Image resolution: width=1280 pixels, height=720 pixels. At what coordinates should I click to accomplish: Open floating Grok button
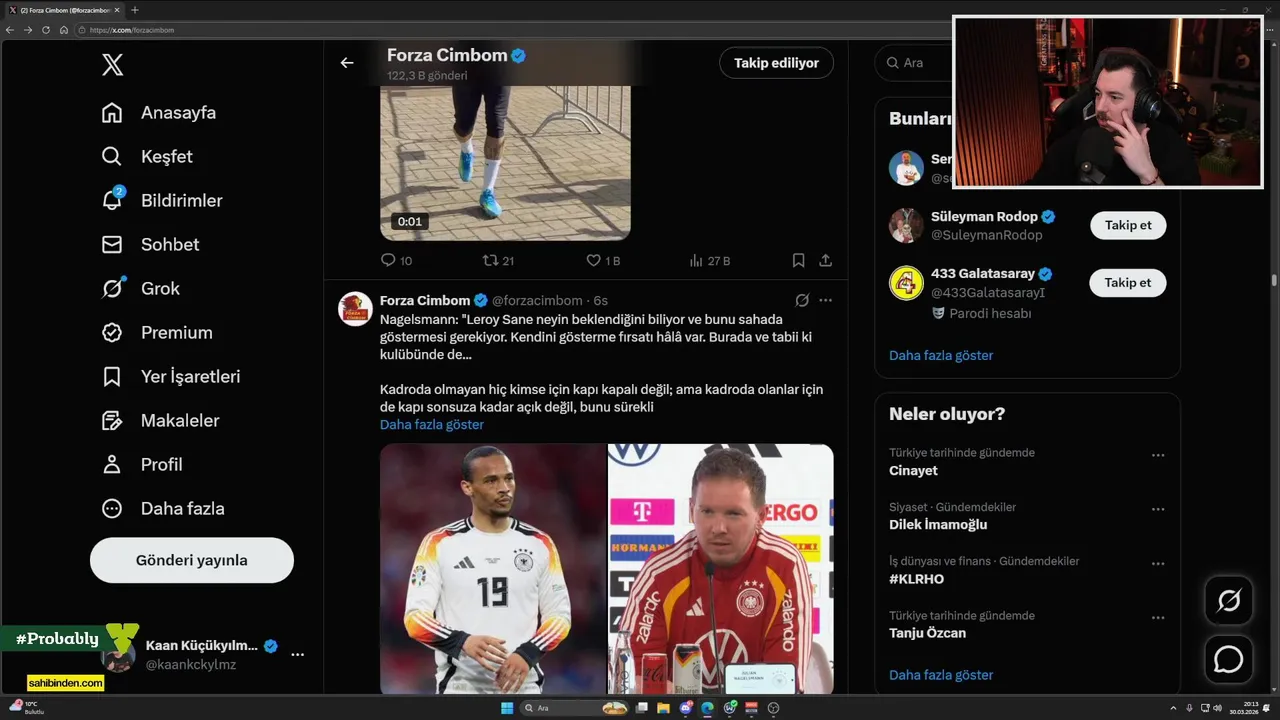[x=1228, y=601]
